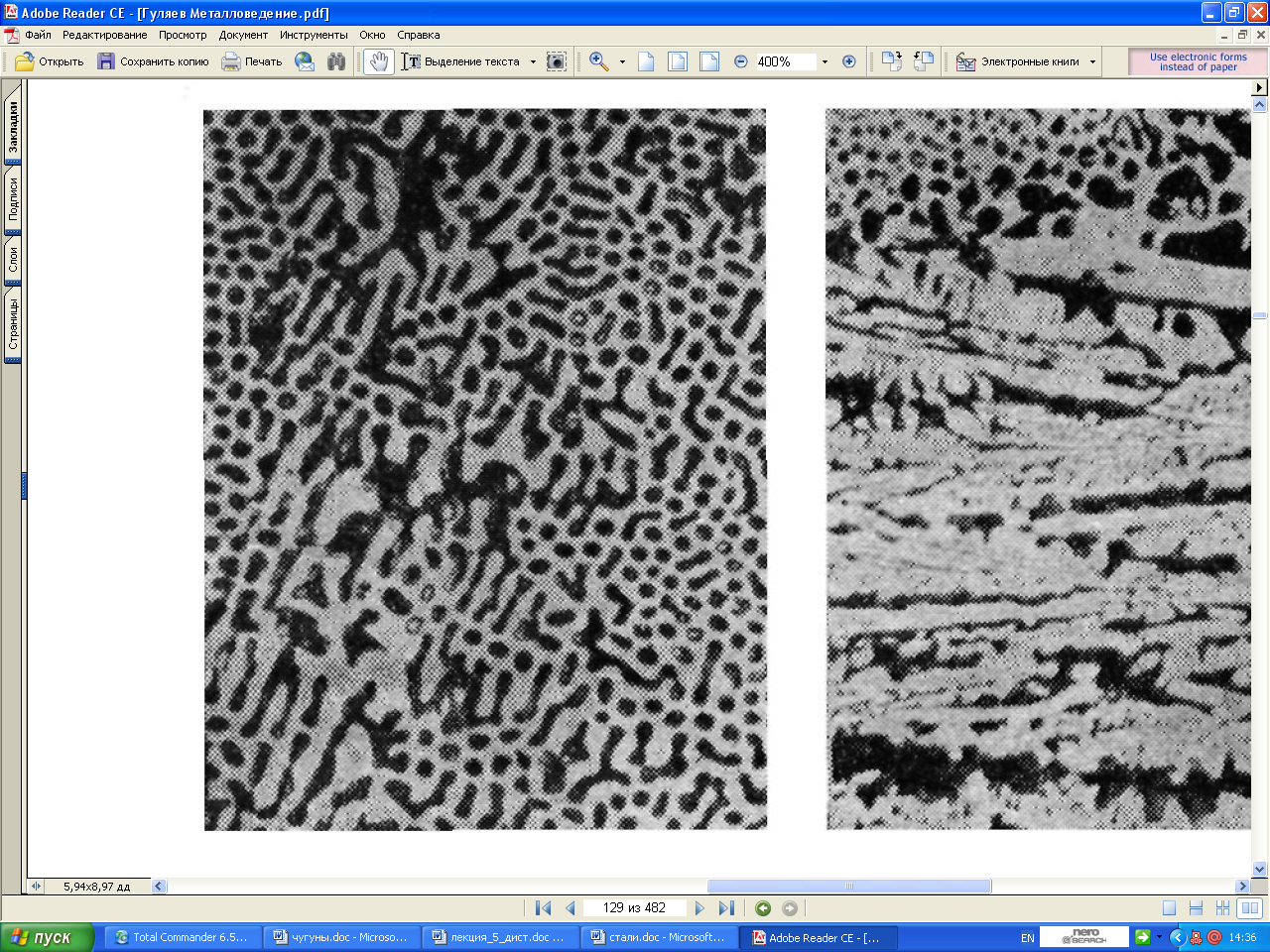The height and width of the screenshot is (952, 1270).
Task: Open Закладки bookmarks side tab
Action: pyautogui.click(x=13, y=127)
